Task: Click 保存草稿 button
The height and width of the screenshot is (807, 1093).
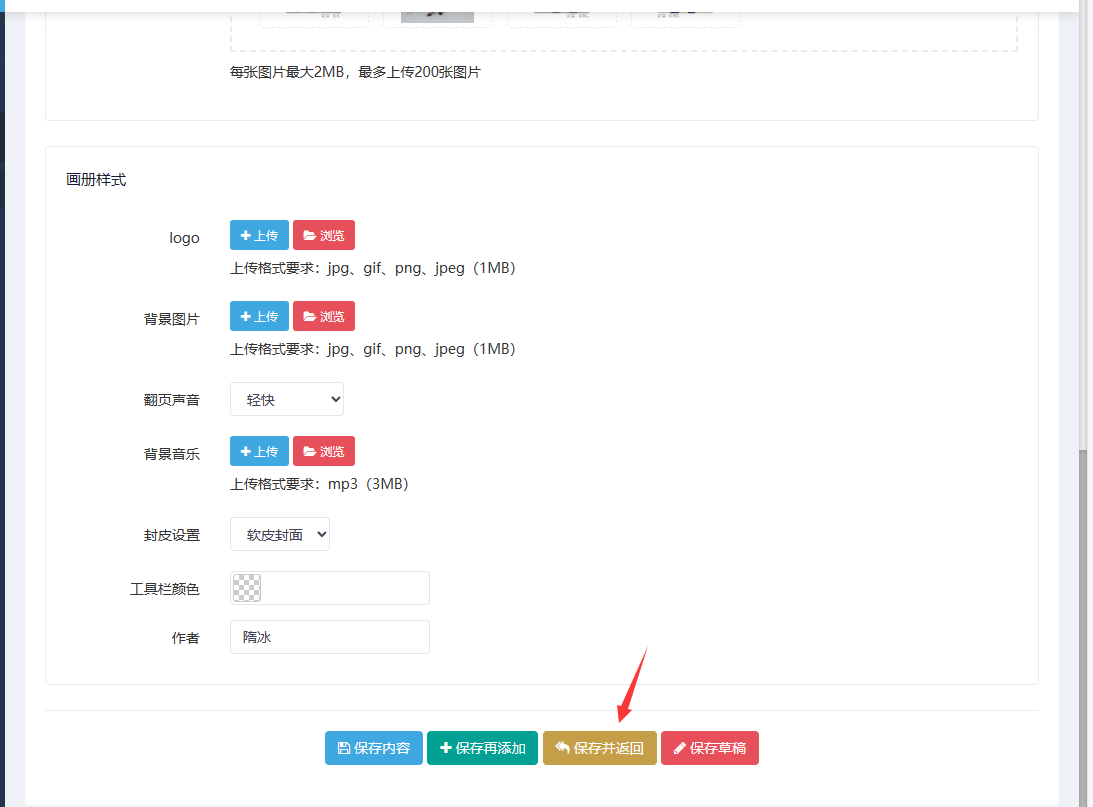Action: tap(710, 748)
